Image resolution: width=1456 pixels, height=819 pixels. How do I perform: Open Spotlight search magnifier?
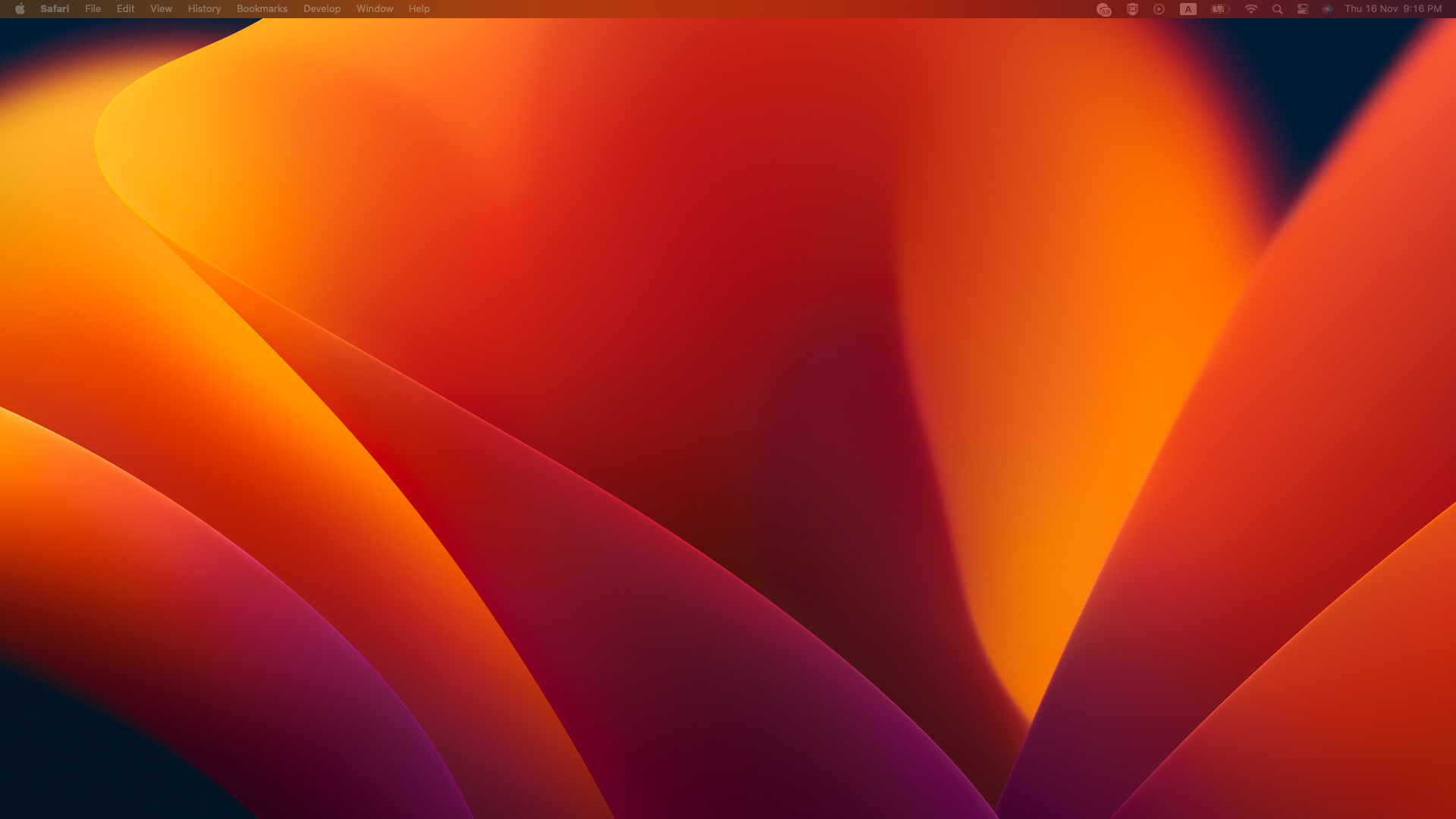1277,9
